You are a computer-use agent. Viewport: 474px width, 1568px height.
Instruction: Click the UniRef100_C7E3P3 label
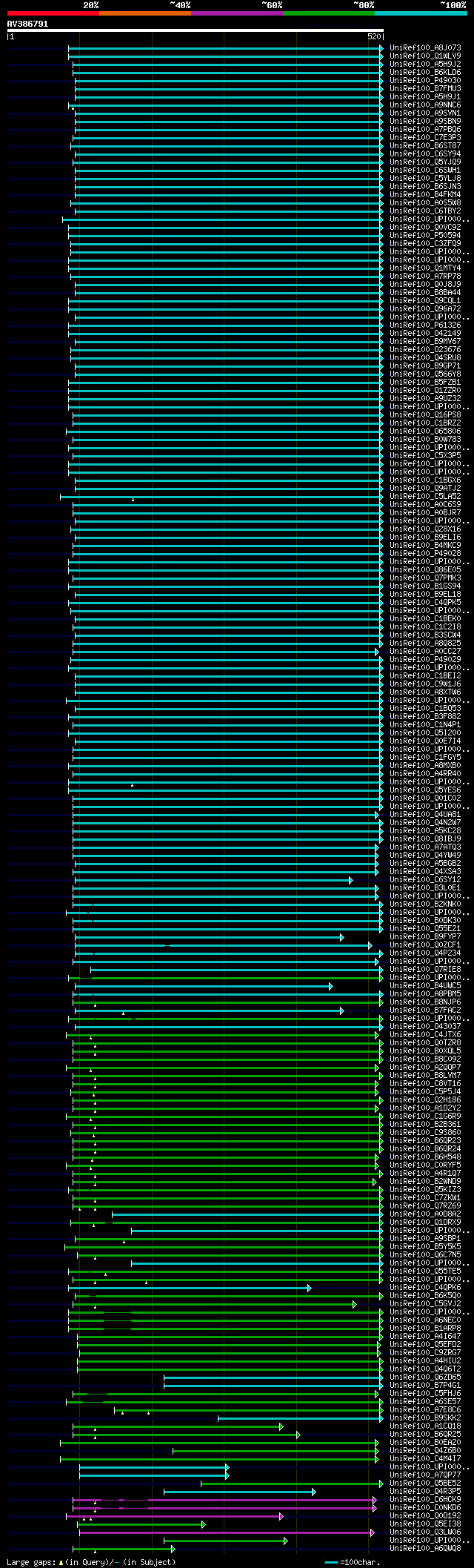pyautogui.click(x=425, y=137)
